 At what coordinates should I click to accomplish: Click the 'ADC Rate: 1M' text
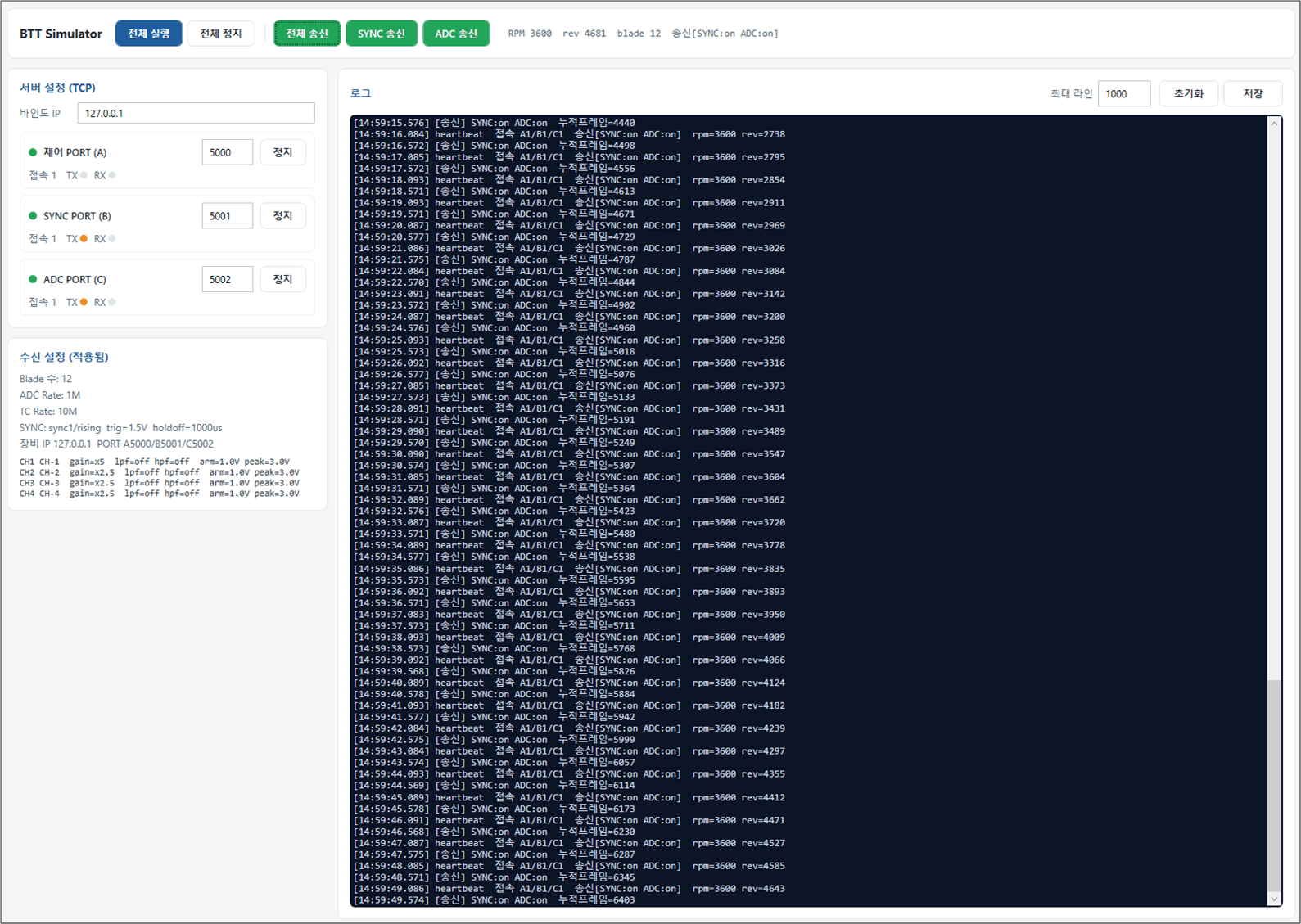(50, 395)
